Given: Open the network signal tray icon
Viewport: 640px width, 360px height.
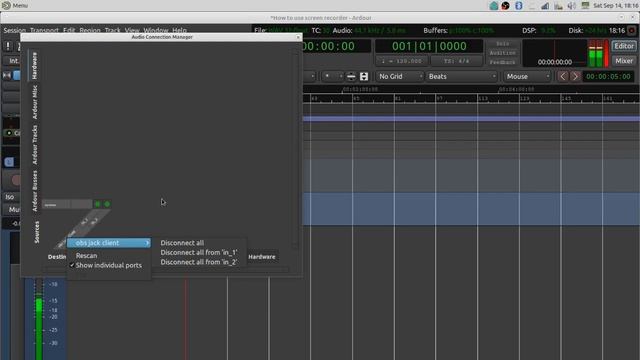Looking at the screenshot, I should click(x=545, y=6).
